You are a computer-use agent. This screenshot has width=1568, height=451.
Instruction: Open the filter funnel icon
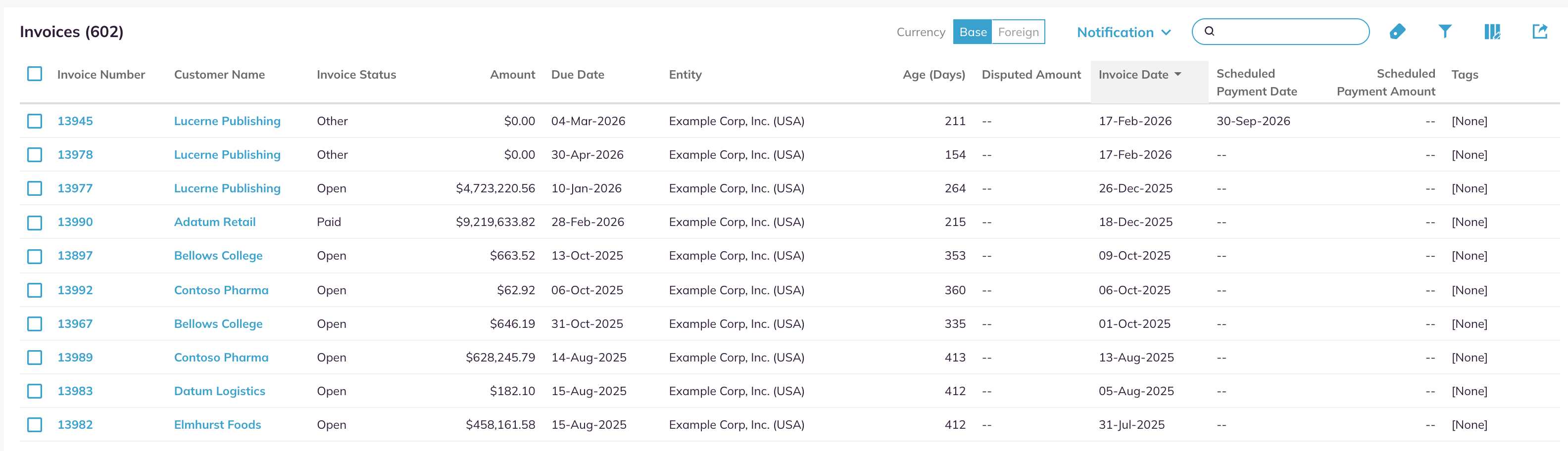[x=1445, y=32]
